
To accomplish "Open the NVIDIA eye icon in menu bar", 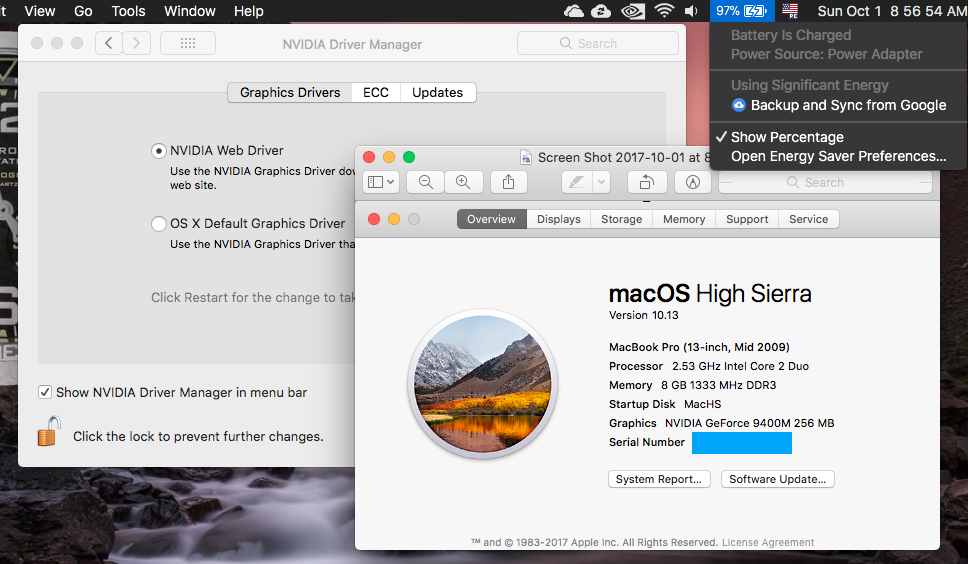I will coord(633,11).
